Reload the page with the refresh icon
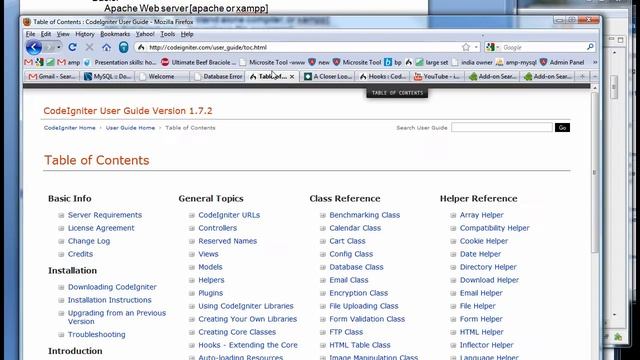The height and width of the screenshot is (360, 640). click(x=73, y=47)
